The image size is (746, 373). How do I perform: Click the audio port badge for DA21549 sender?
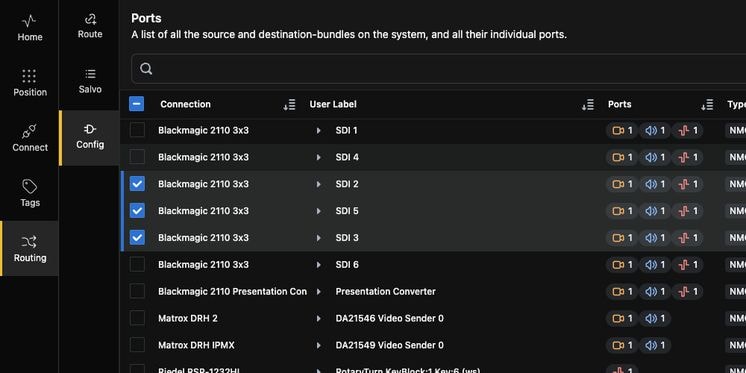pyautogui.click(x=655, y=345)
